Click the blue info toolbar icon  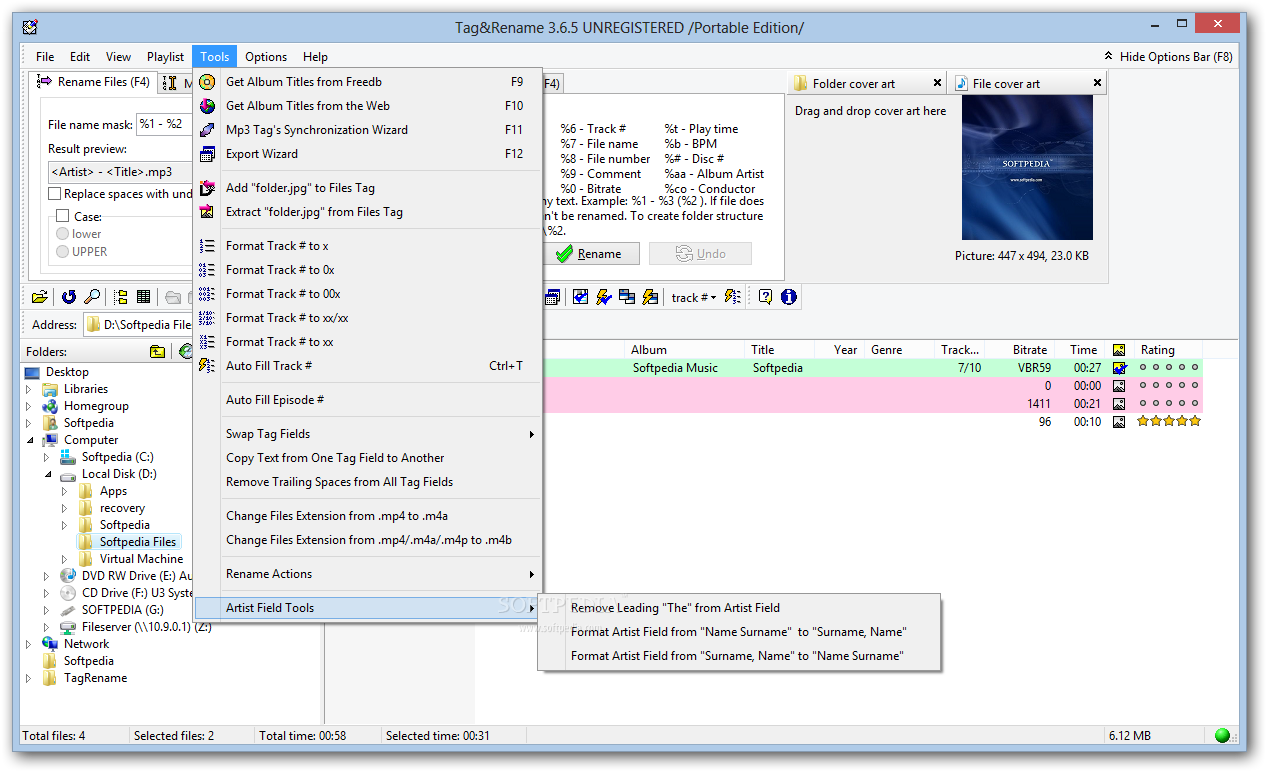788,297
